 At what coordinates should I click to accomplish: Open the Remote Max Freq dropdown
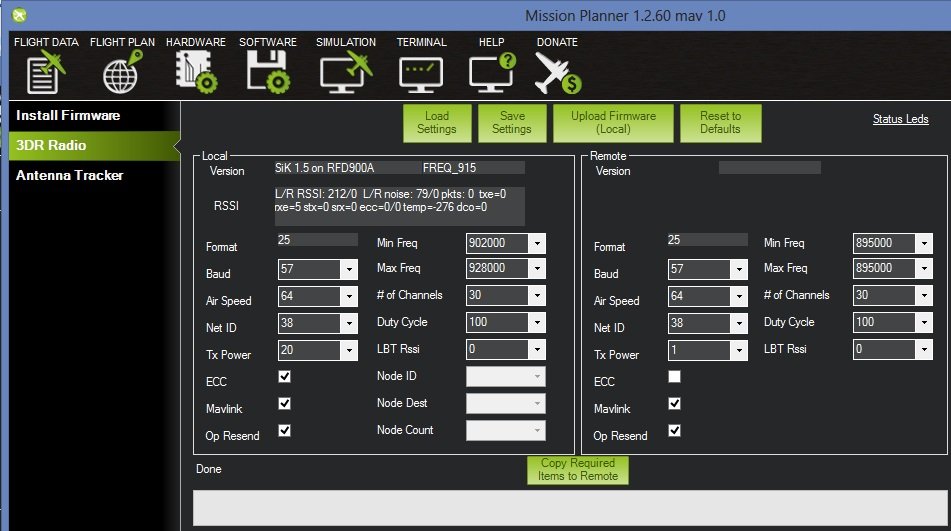pyautogui.click(x=893, y=268)
